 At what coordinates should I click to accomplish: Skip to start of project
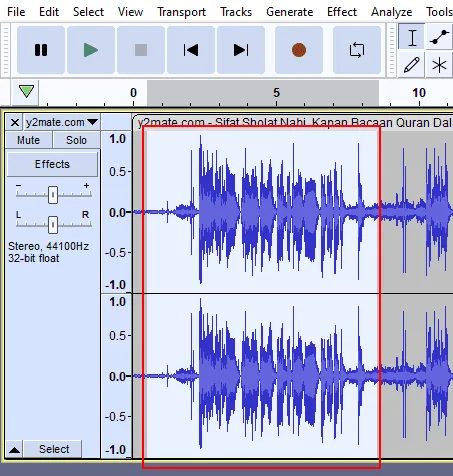coord(191,50)
